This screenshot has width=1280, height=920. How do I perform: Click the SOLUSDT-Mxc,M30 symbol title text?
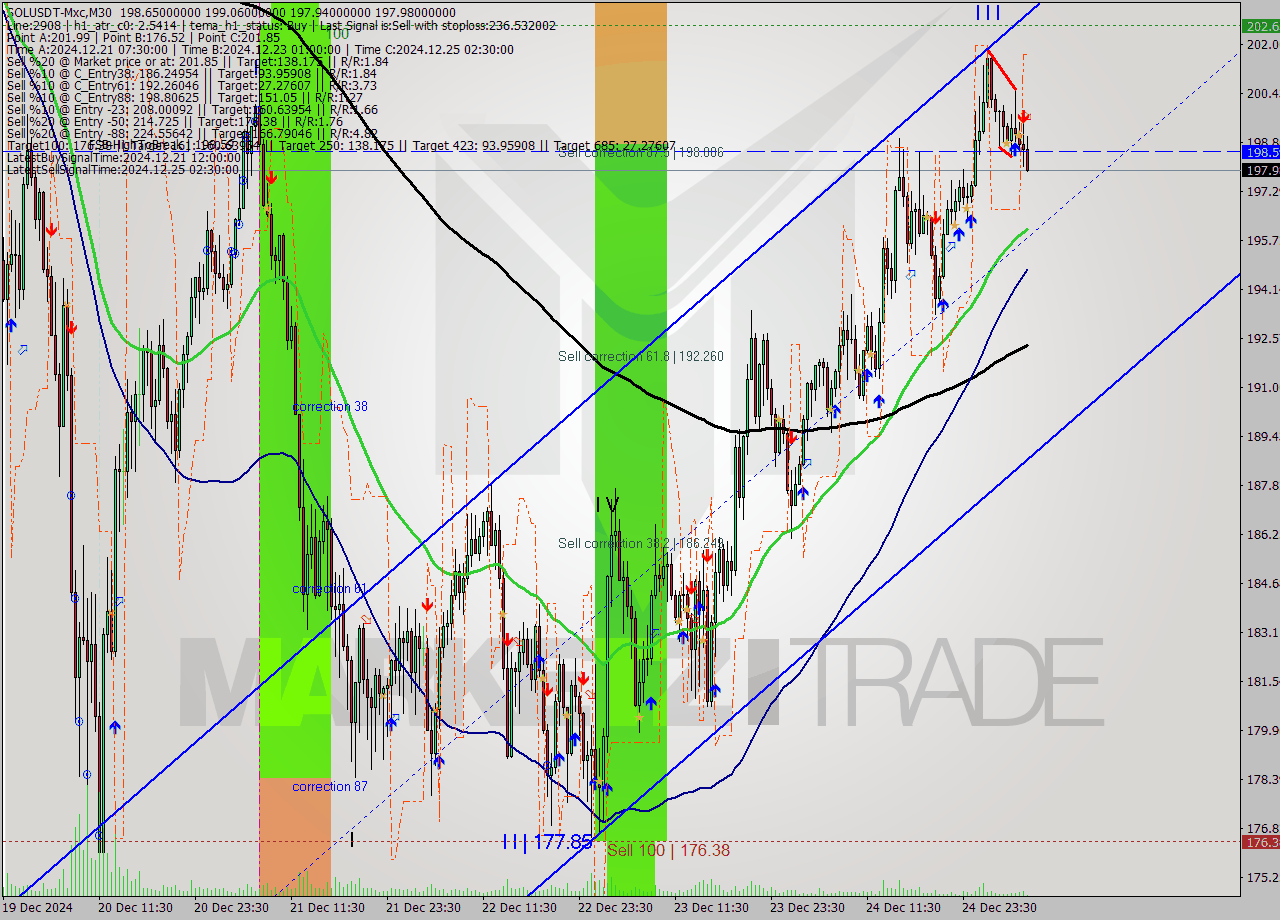pyautogui.click(x=58, y=13)
